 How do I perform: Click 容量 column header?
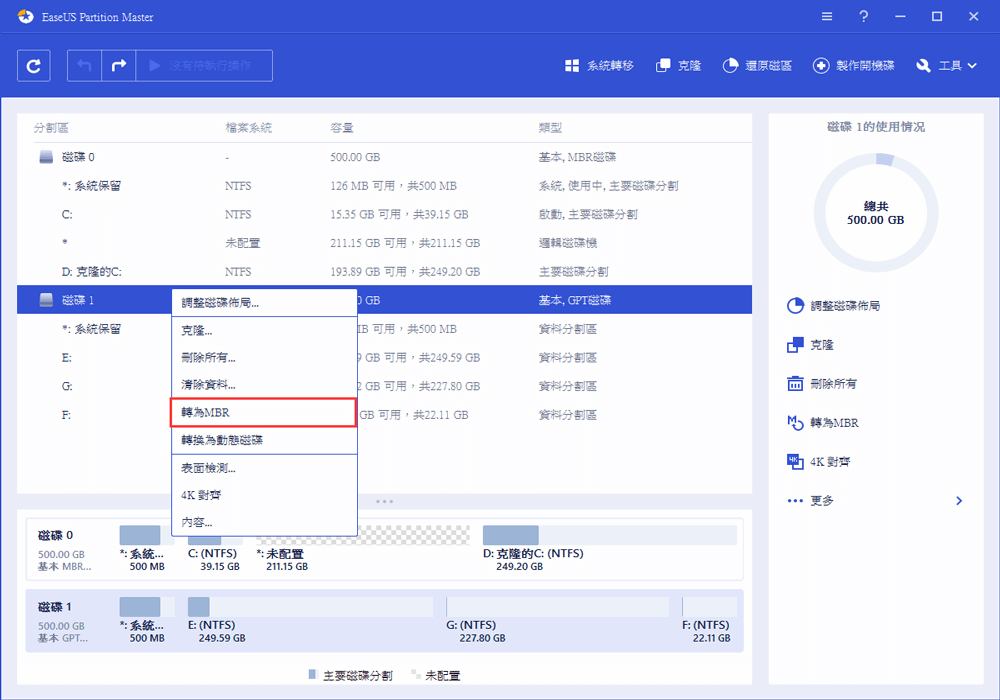[x=342, y=128]
